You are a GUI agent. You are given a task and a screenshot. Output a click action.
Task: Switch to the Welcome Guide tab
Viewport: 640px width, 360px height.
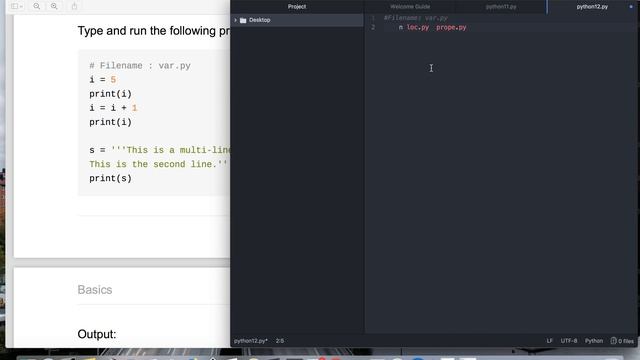click(410, 7)
